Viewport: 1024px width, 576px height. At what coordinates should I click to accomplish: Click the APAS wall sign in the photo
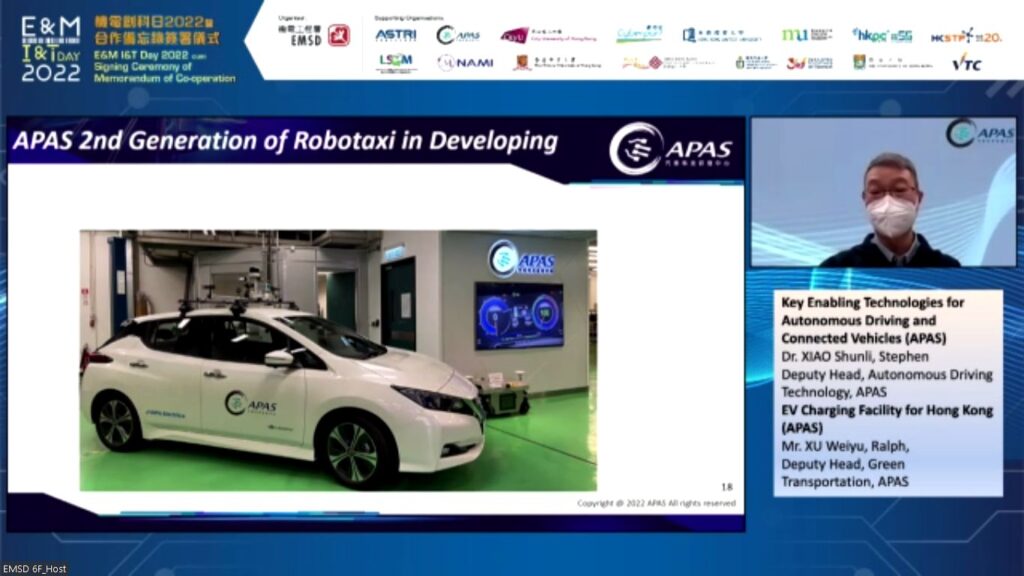click(x=522, y=259)
